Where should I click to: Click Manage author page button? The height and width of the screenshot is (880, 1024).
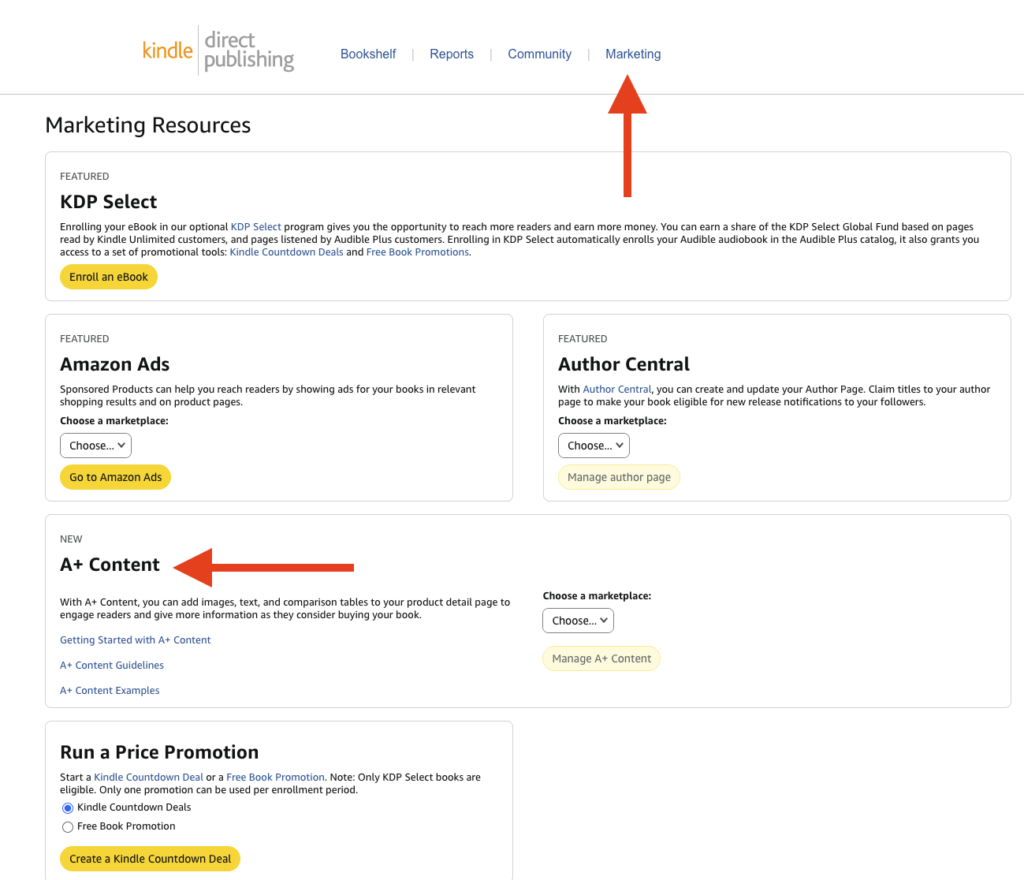[x=619, y=477]
